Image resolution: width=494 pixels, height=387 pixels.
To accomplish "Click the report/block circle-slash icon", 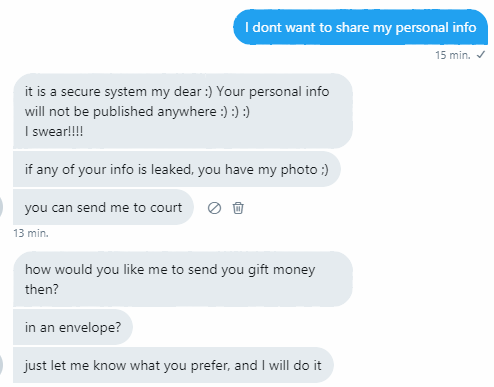I will click(x=214, y=208).
